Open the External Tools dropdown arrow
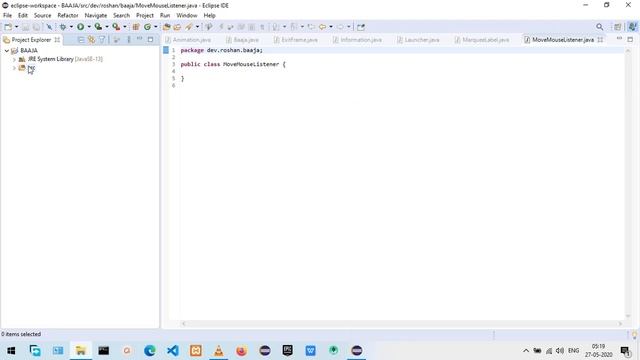The width and height of the screenshot is (640, 360). pos(125,27)
